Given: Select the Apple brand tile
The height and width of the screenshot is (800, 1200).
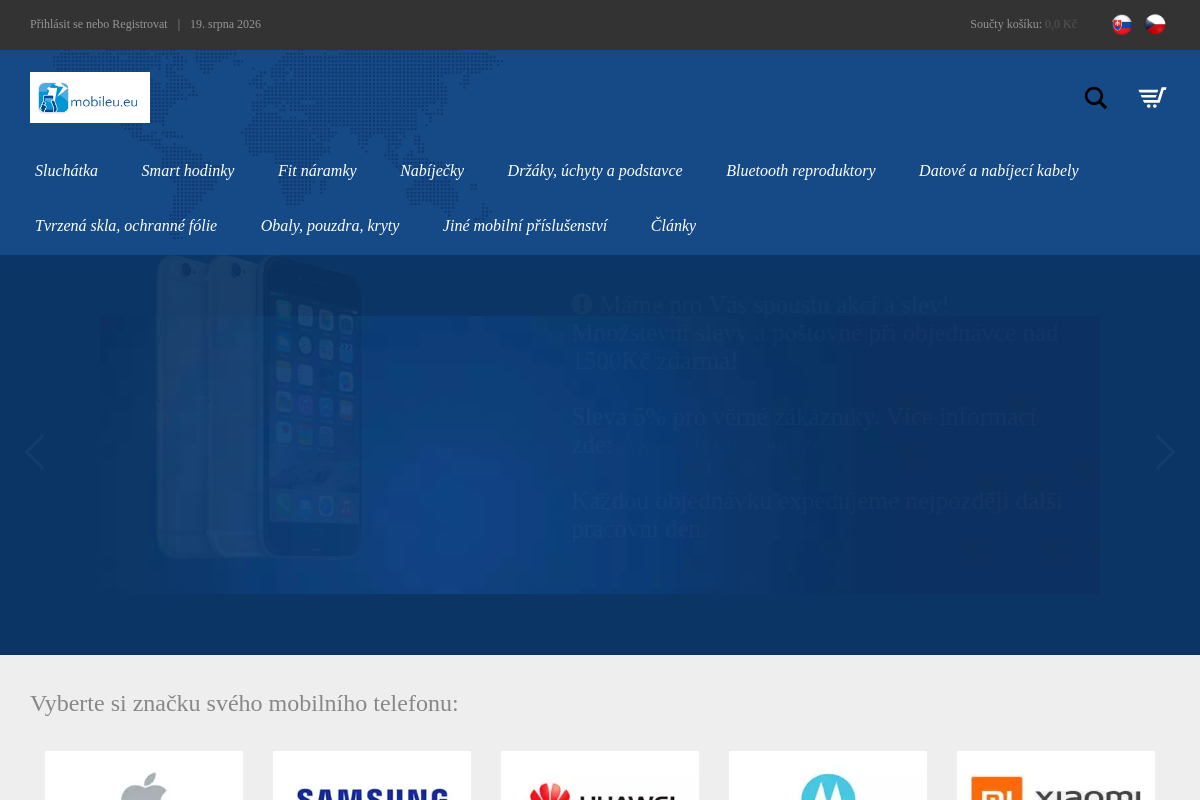Looking at the screenshot, I should point(144,776).
